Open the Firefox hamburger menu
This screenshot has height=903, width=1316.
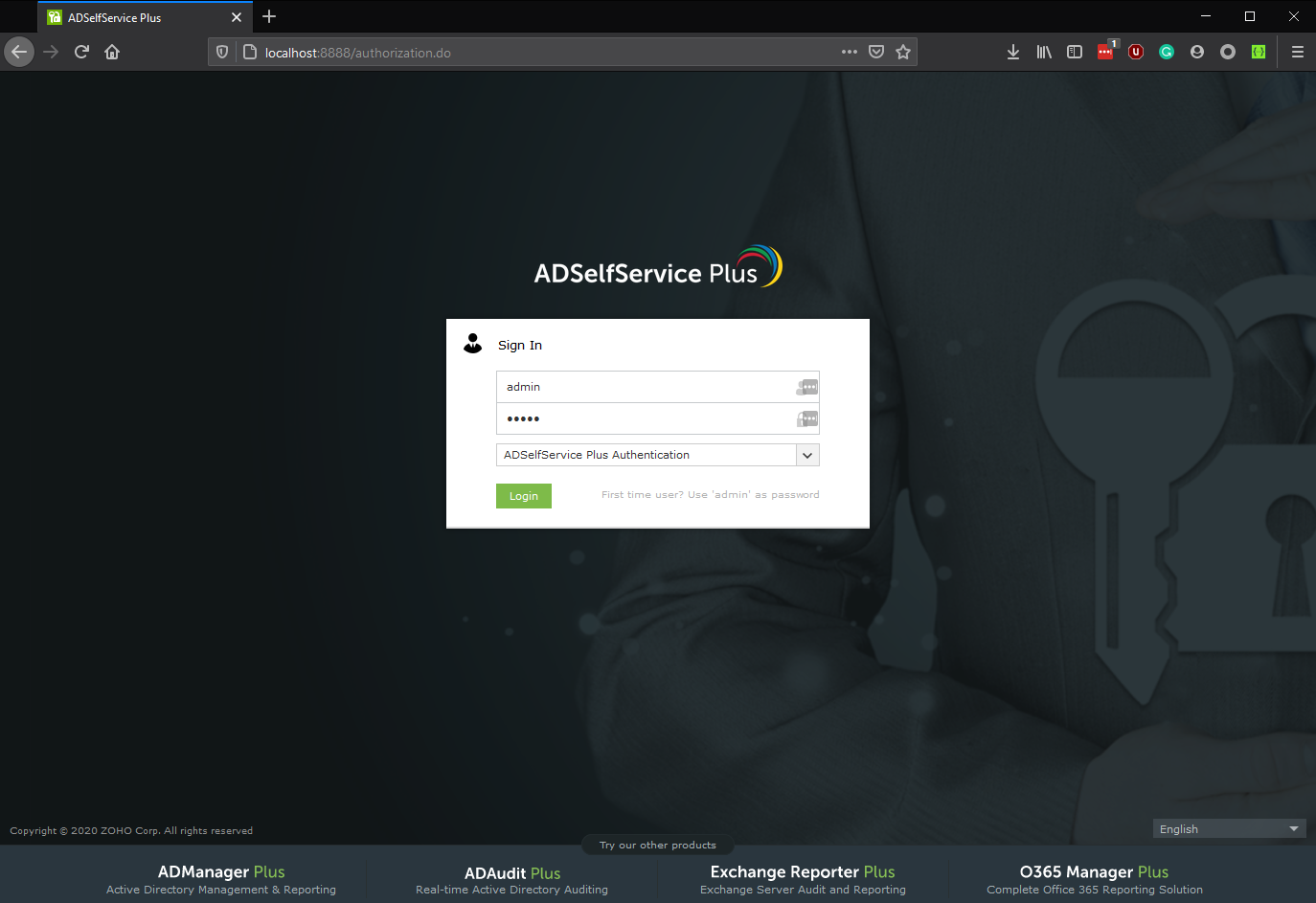tap(1298, 52)
